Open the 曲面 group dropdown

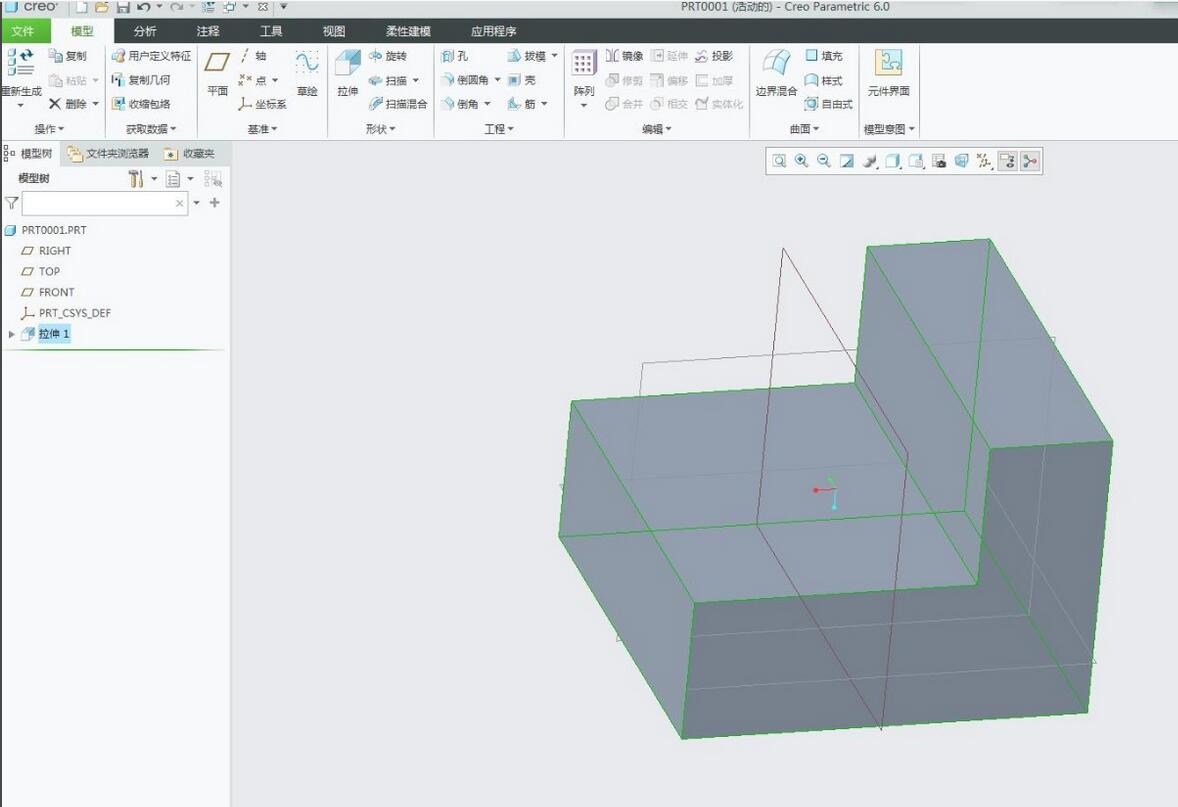[x=805, y=129]
